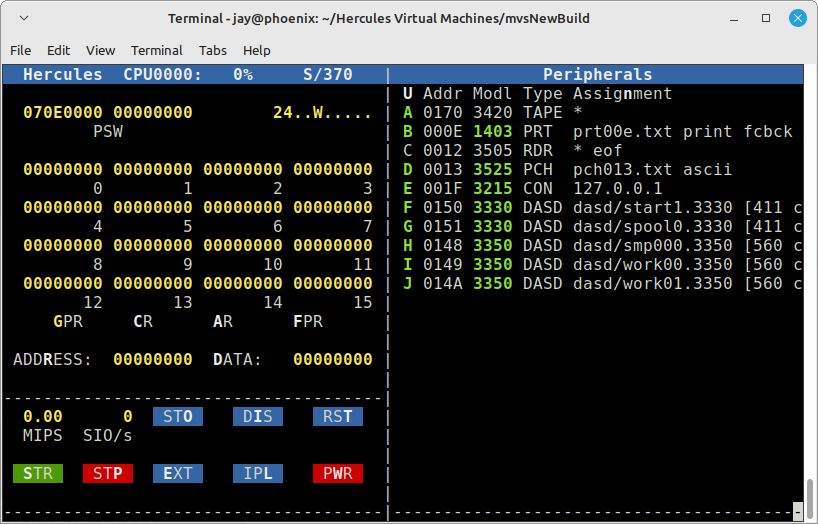This screenshot has width=818, height=524.
Task: Select device G dasd/spool0.3330 row
Action: pos(603,227)
